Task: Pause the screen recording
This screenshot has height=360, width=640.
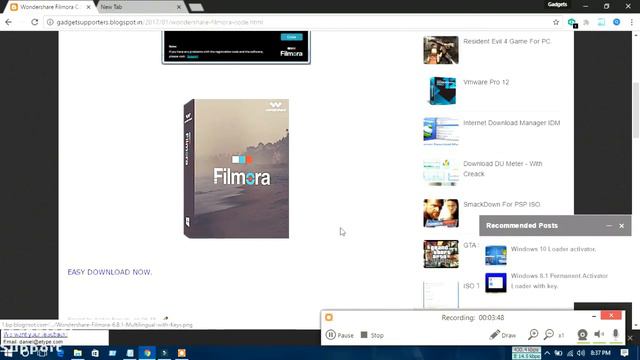Action: [340, 335]
